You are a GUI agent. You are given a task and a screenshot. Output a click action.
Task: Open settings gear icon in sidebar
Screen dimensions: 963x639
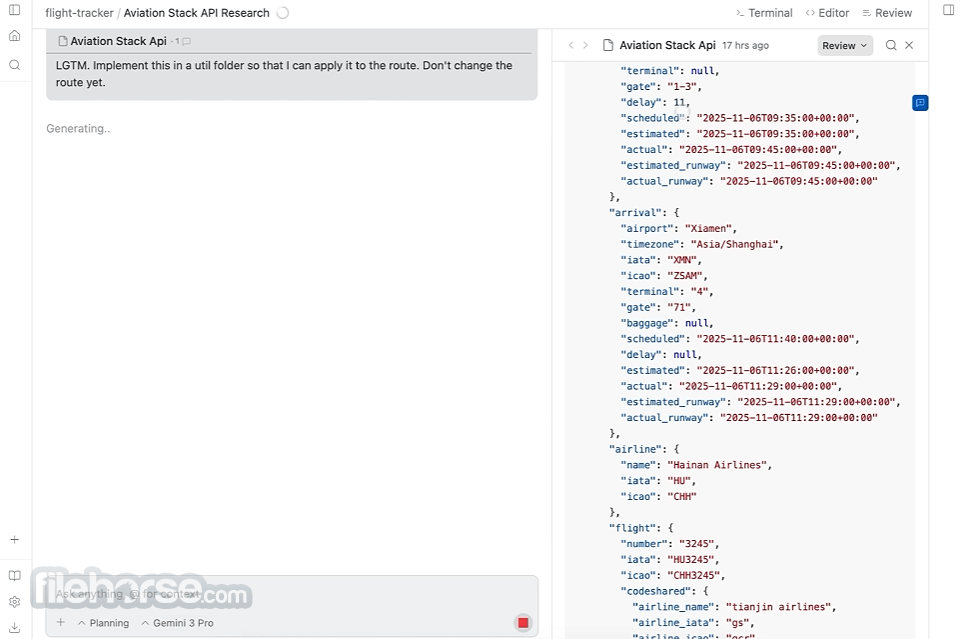[15, 602]
